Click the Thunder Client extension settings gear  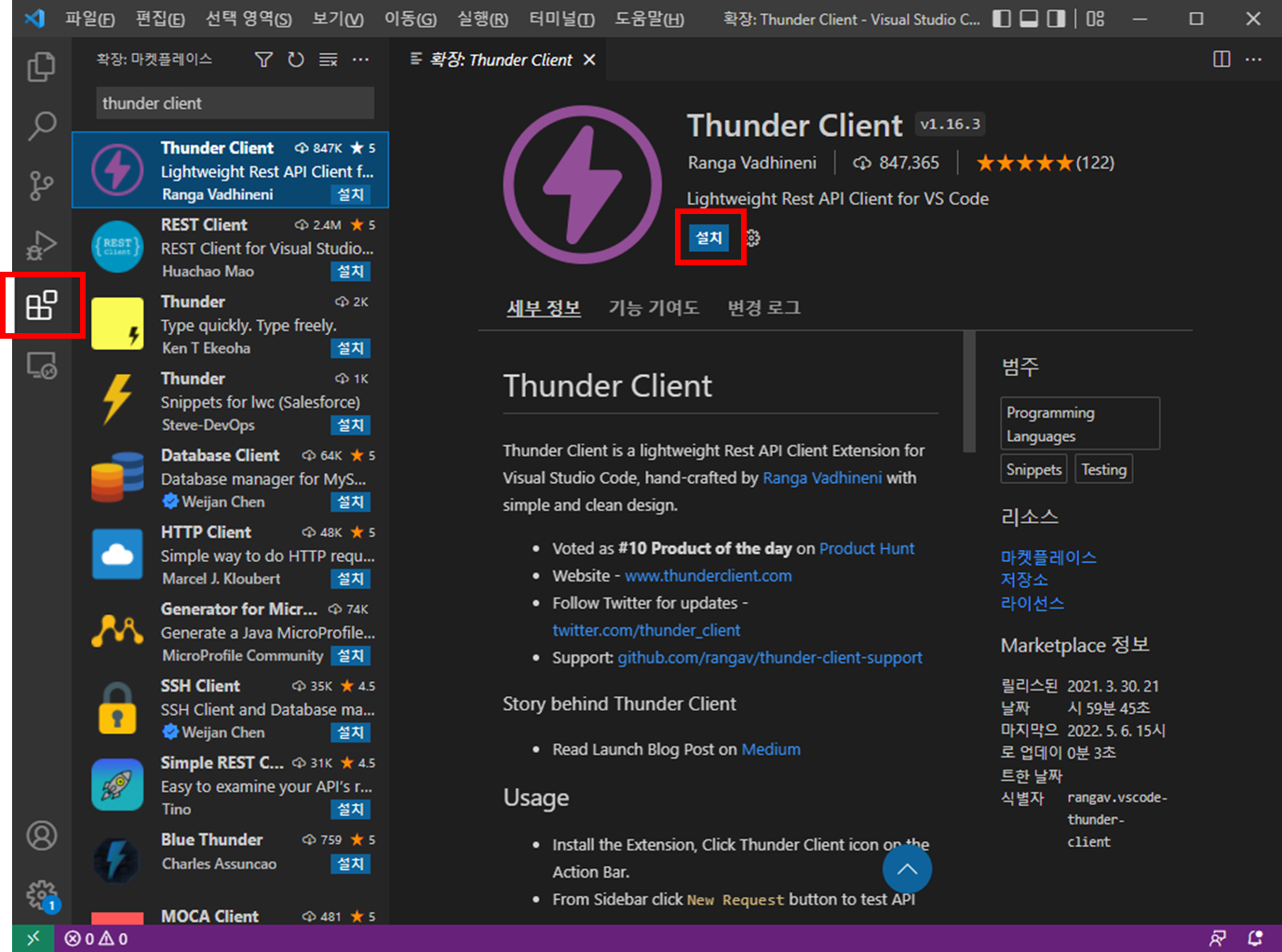tap(752, 238)
